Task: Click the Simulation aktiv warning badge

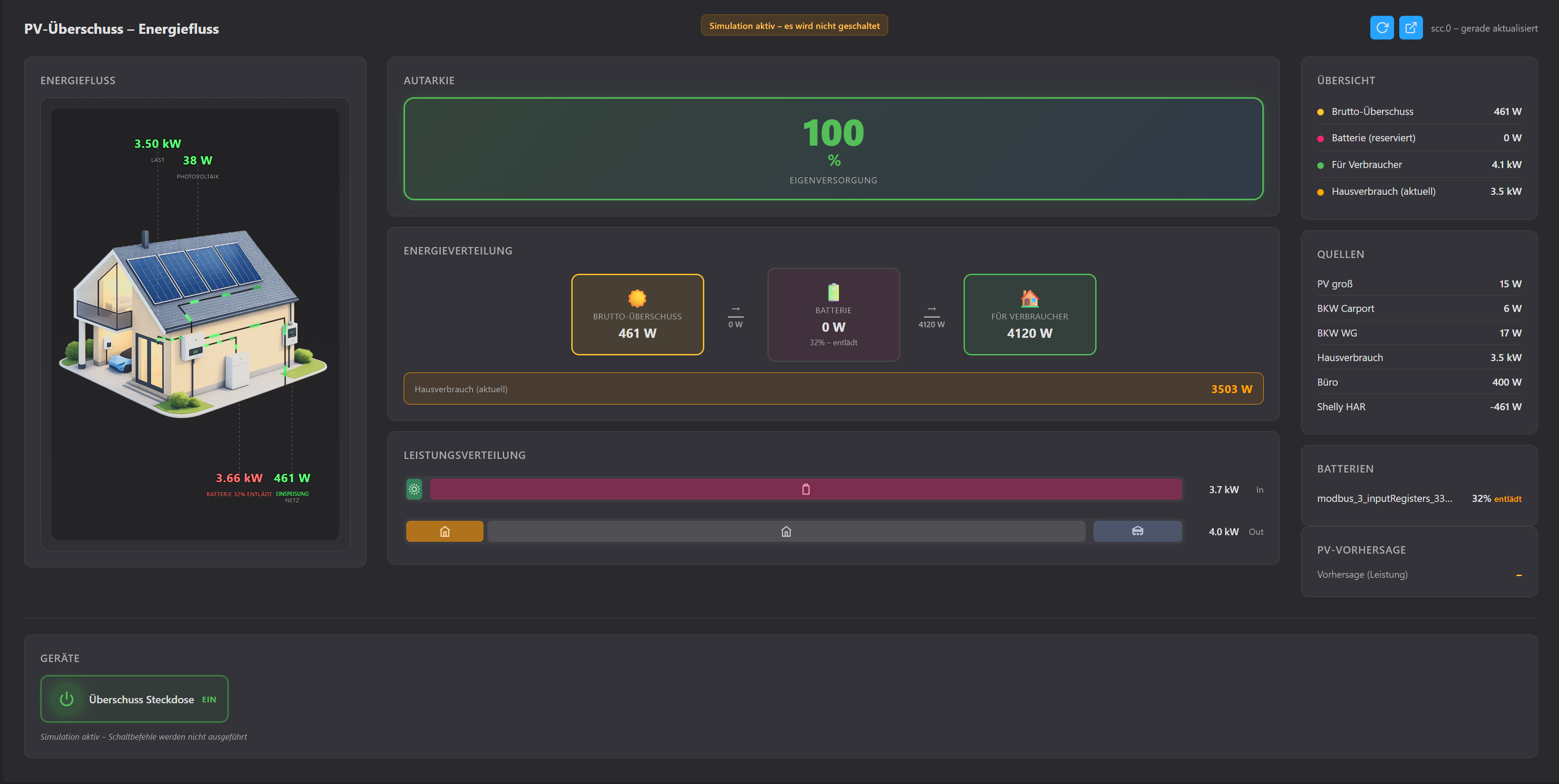Action: pyautogui.click(x=794, y=26)
